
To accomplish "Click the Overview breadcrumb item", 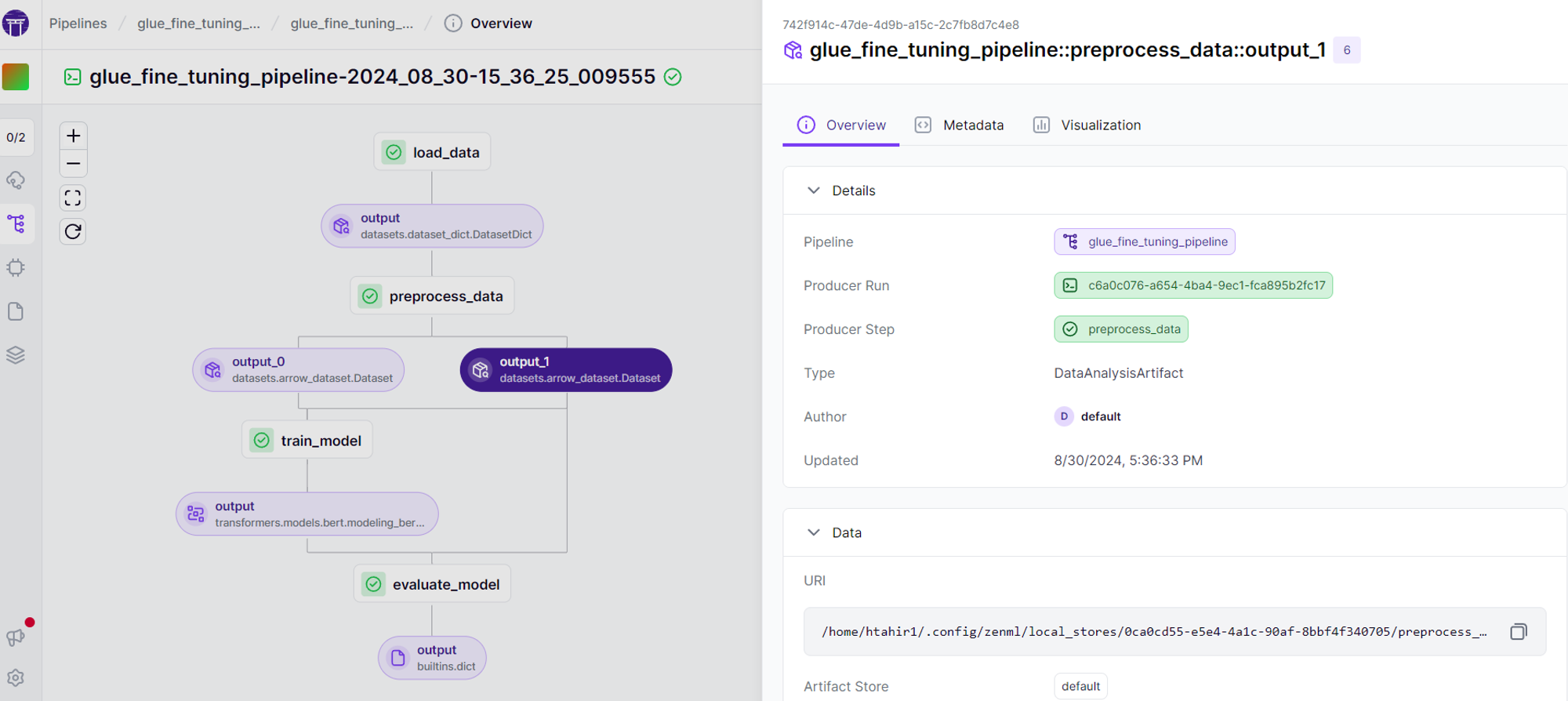I will tap(488, 24).
